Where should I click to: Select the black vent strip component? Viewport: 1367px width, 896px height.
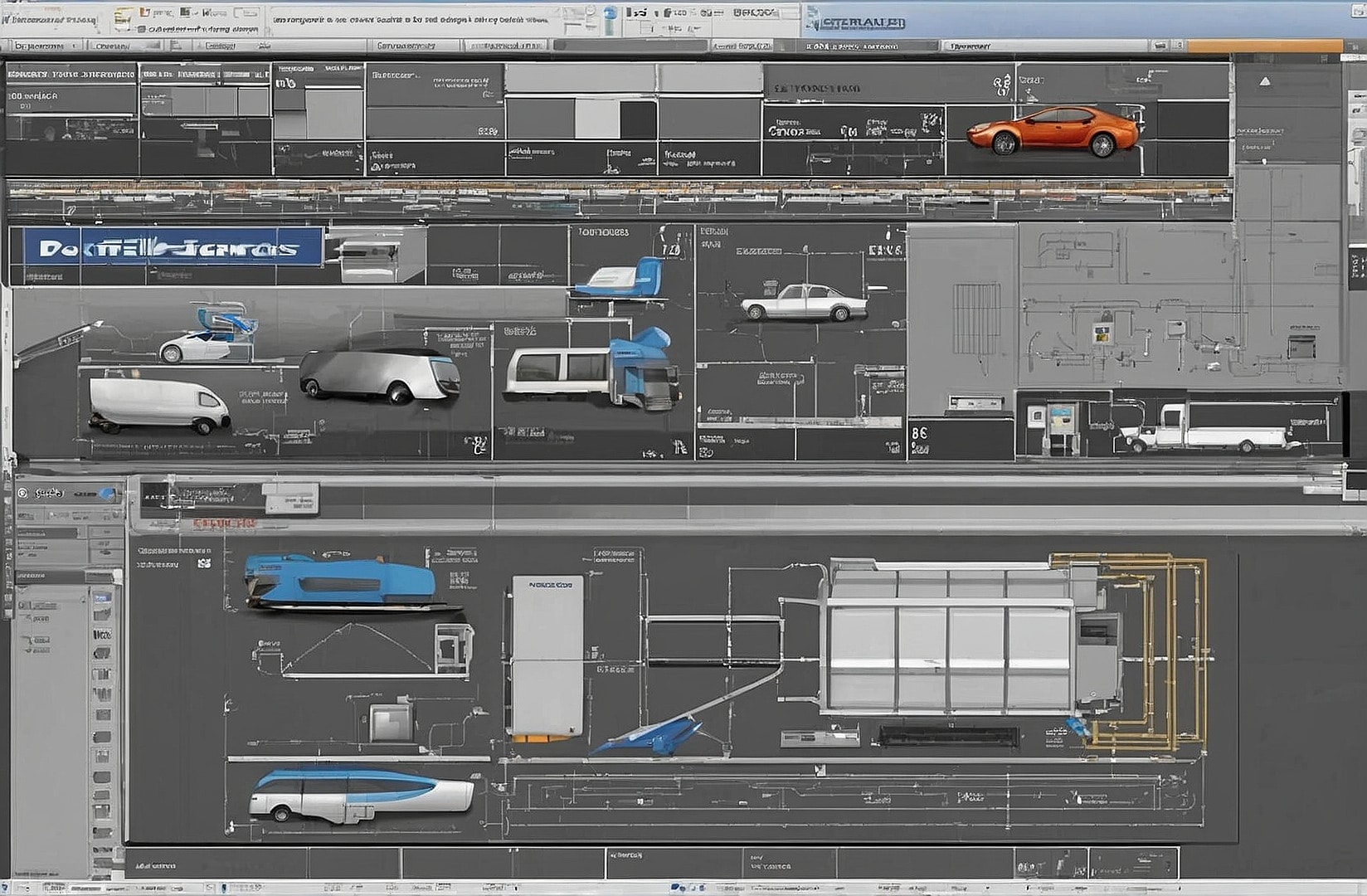tap(949, 736)
